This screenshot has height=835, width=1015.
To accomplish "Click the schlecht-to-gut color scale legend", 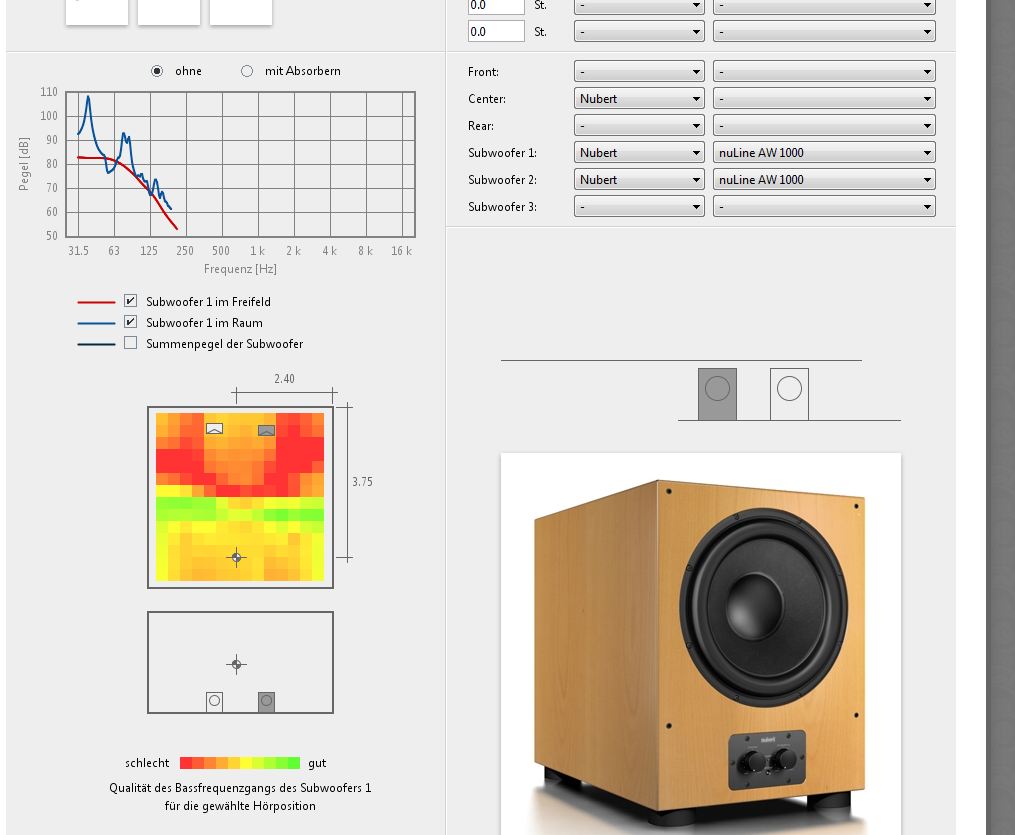I will [240, 763].
